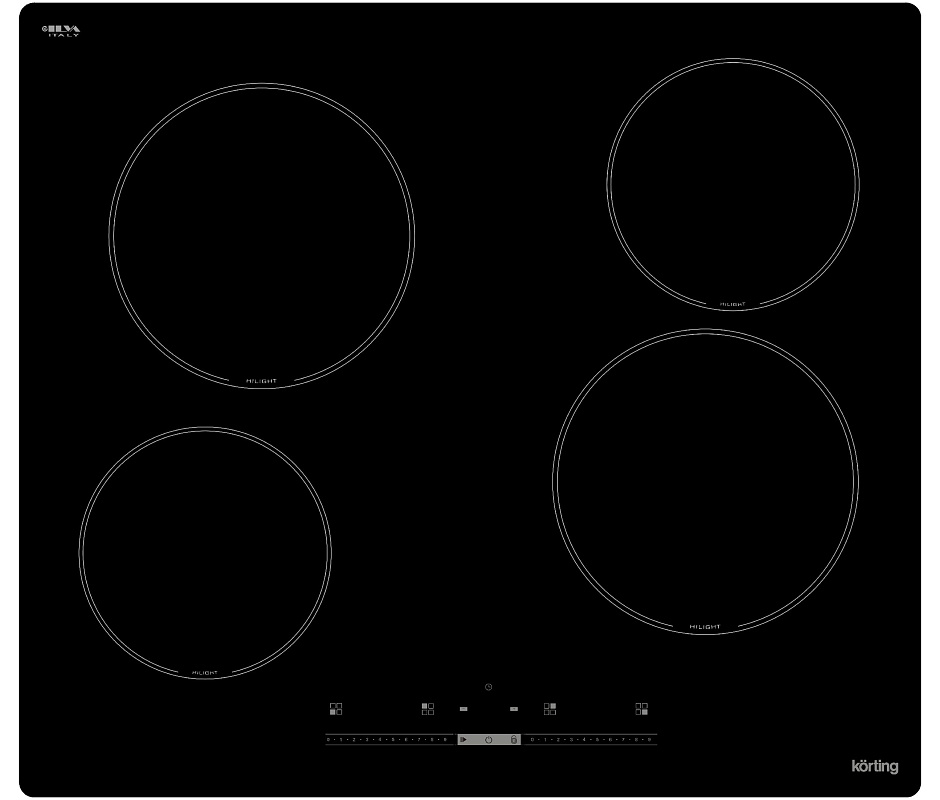The height and width of the screenshot is (800, 940).
Task: Click HiLight label on front-right zone
Action: tap(705, 627)
